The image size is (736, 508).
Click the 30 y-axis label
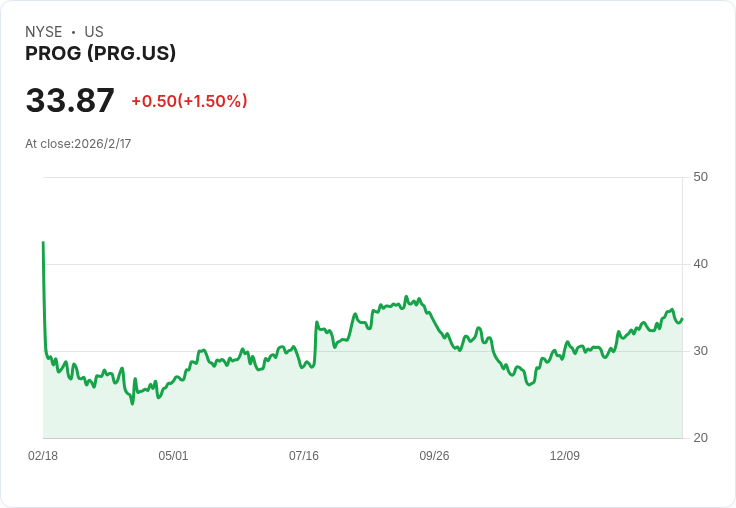pyautogui.click(x=700, y=351)
